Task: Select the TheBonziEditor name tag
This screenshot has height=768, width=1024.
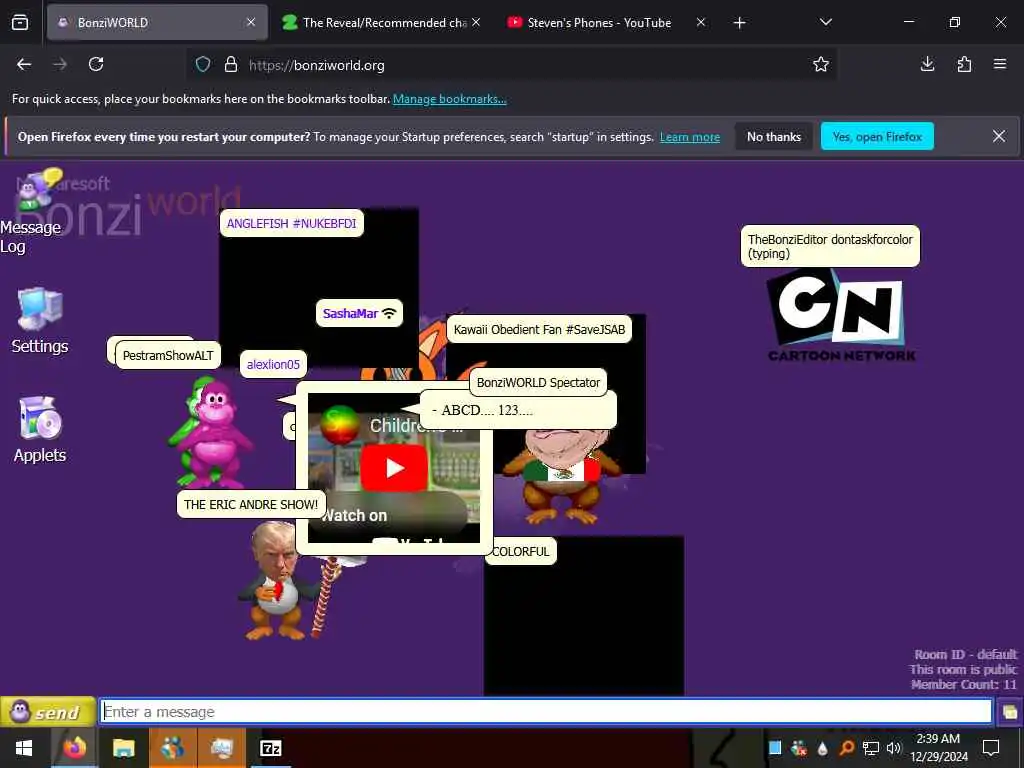Action: click(830, 246)
